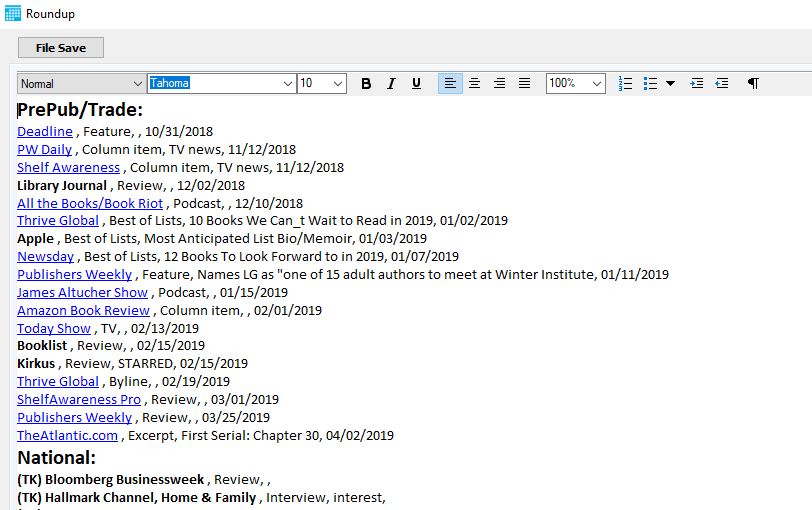Show paragraph formatting marks
This screenshot has height=510, width=812.
tap(753, 84)
